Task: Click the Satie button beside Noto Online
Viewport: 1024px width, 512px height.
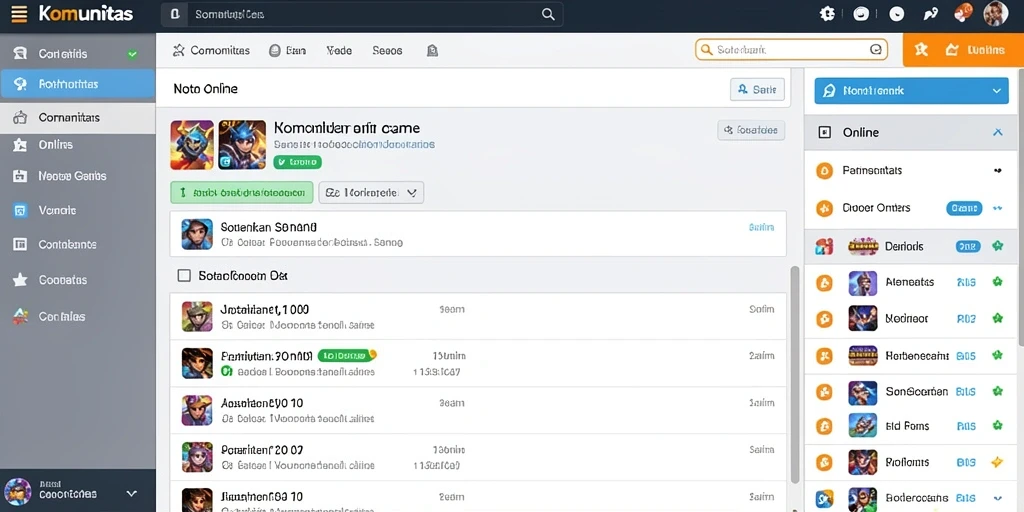Action: point(757,89)
